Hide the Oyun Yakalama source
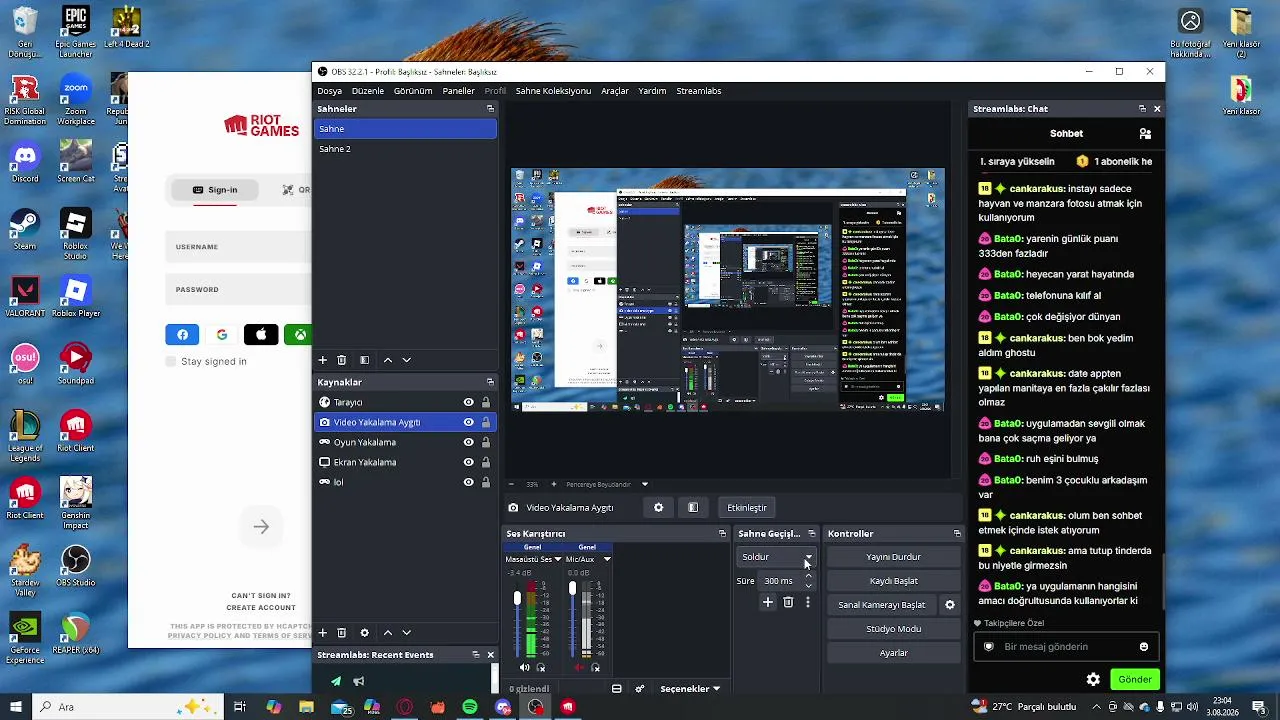1280x720 pixels. pos(468,442)
